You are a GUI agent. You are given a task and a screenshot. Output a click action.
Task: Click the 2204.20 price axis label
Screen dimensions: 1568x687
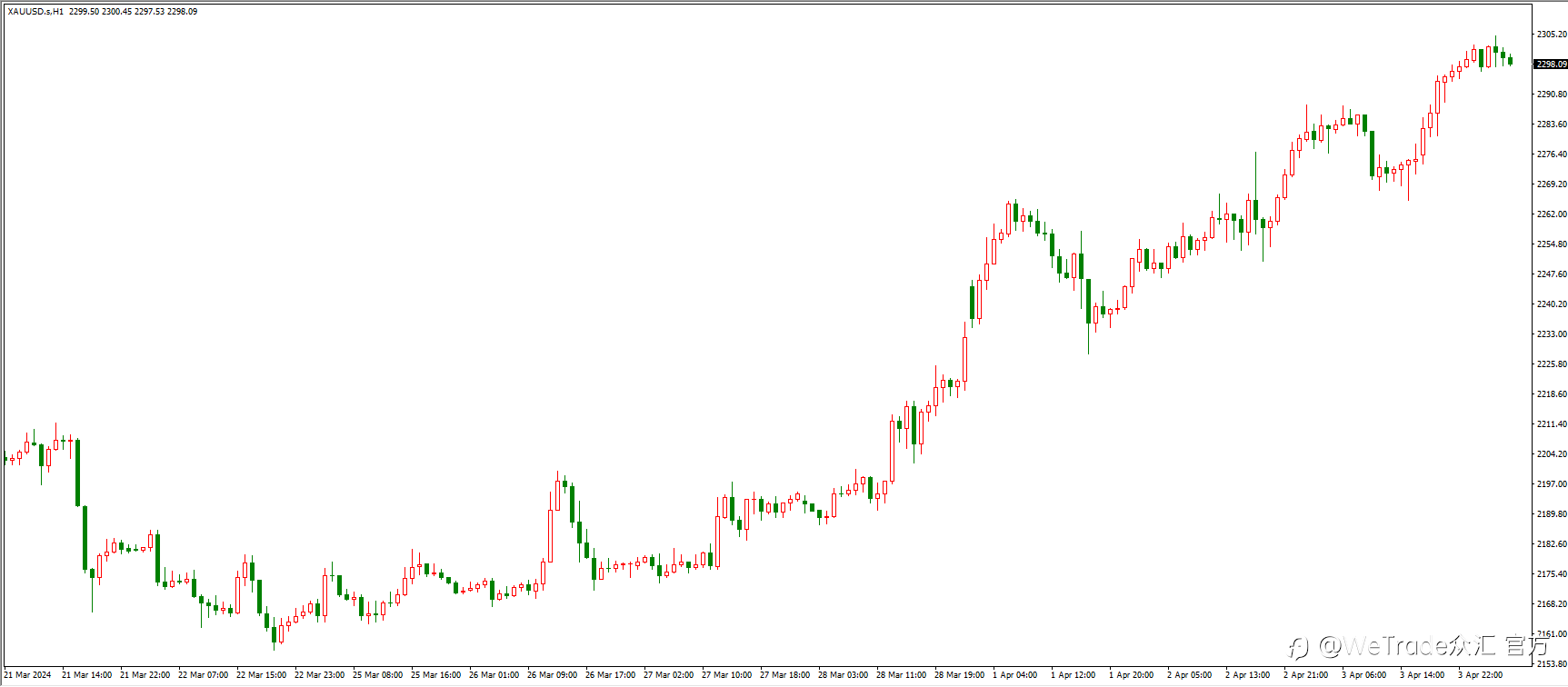point(1552,454)
